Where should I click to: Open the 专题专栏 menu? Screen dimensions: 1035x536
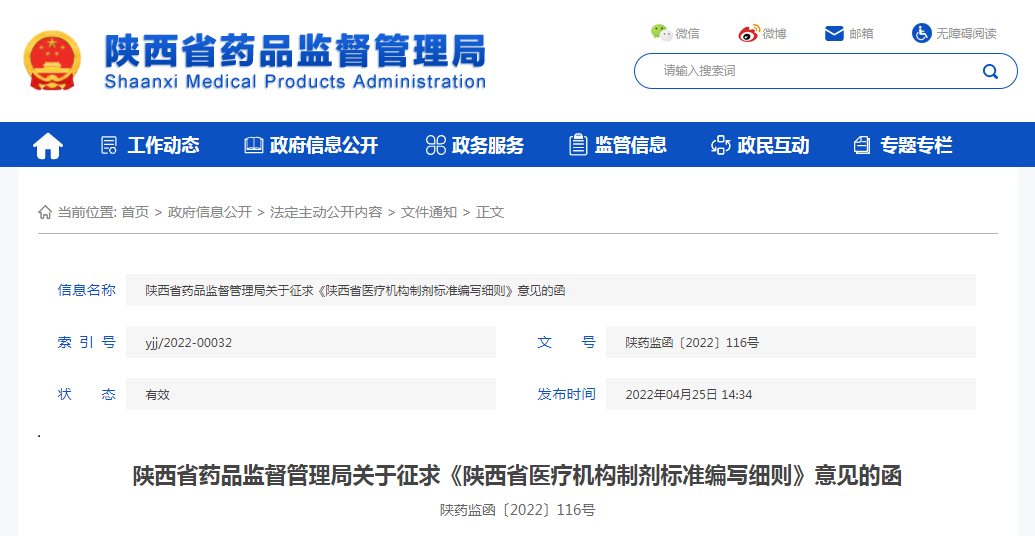[x=916, y=145]
